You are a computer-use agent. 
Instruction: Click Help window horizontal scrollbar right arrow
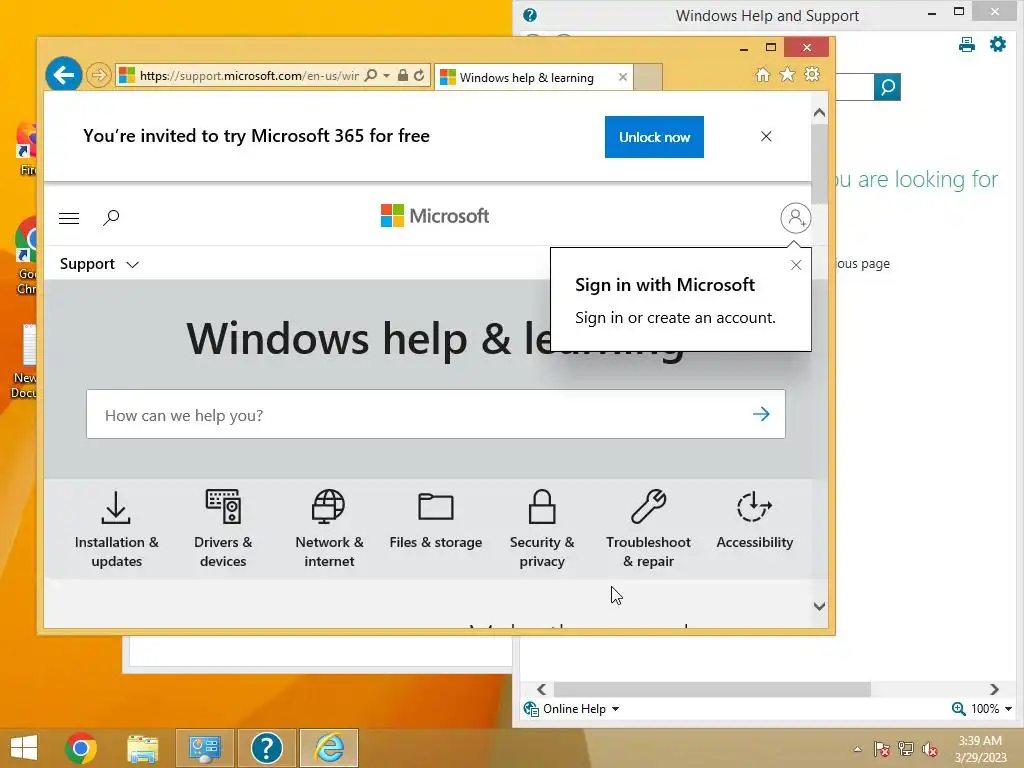click(x=994, y=689)
